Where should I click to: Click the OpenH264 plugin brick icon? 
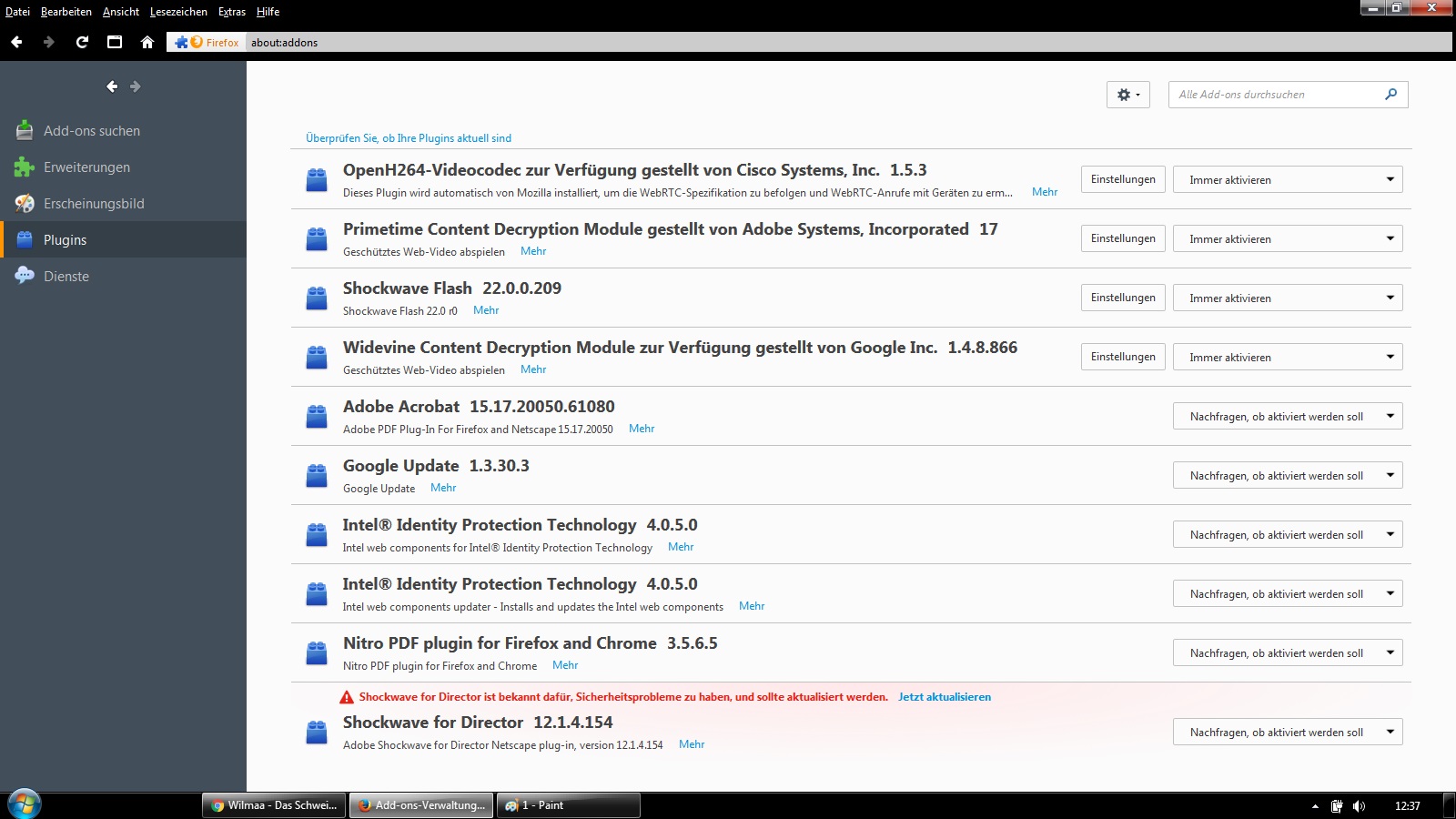pos(317,180)
